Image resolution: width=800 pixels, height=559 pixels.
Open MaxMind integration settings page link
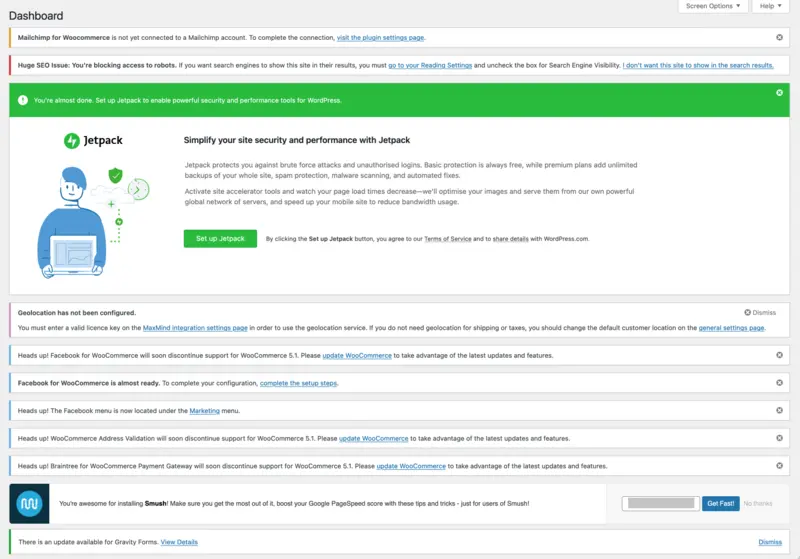coord(195,328)
